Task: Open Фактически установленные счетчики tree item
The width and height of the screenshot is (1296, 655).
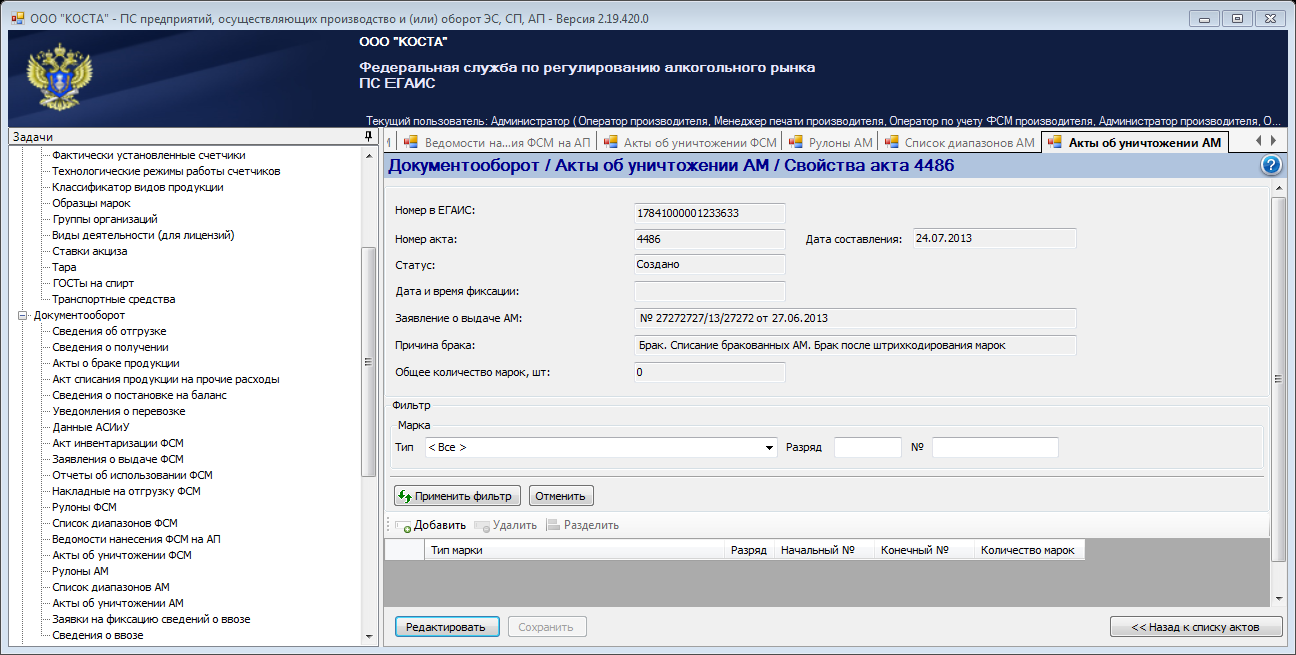Action: [x=149, y=155]
